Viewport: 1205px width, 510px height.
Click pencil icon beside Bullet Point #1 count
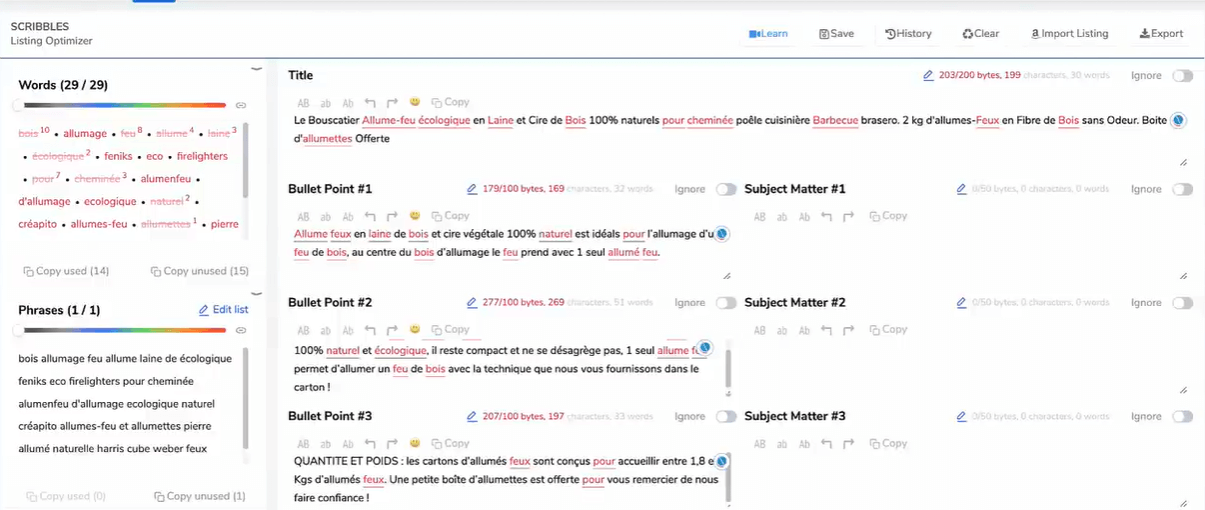[x=472, y=189]
